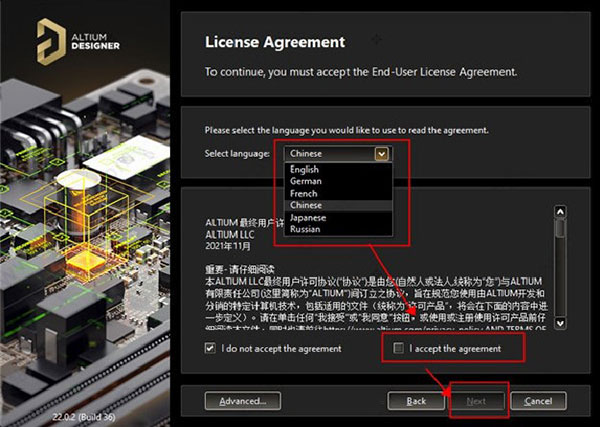
Task: Click the Next button
Action: 476,401
